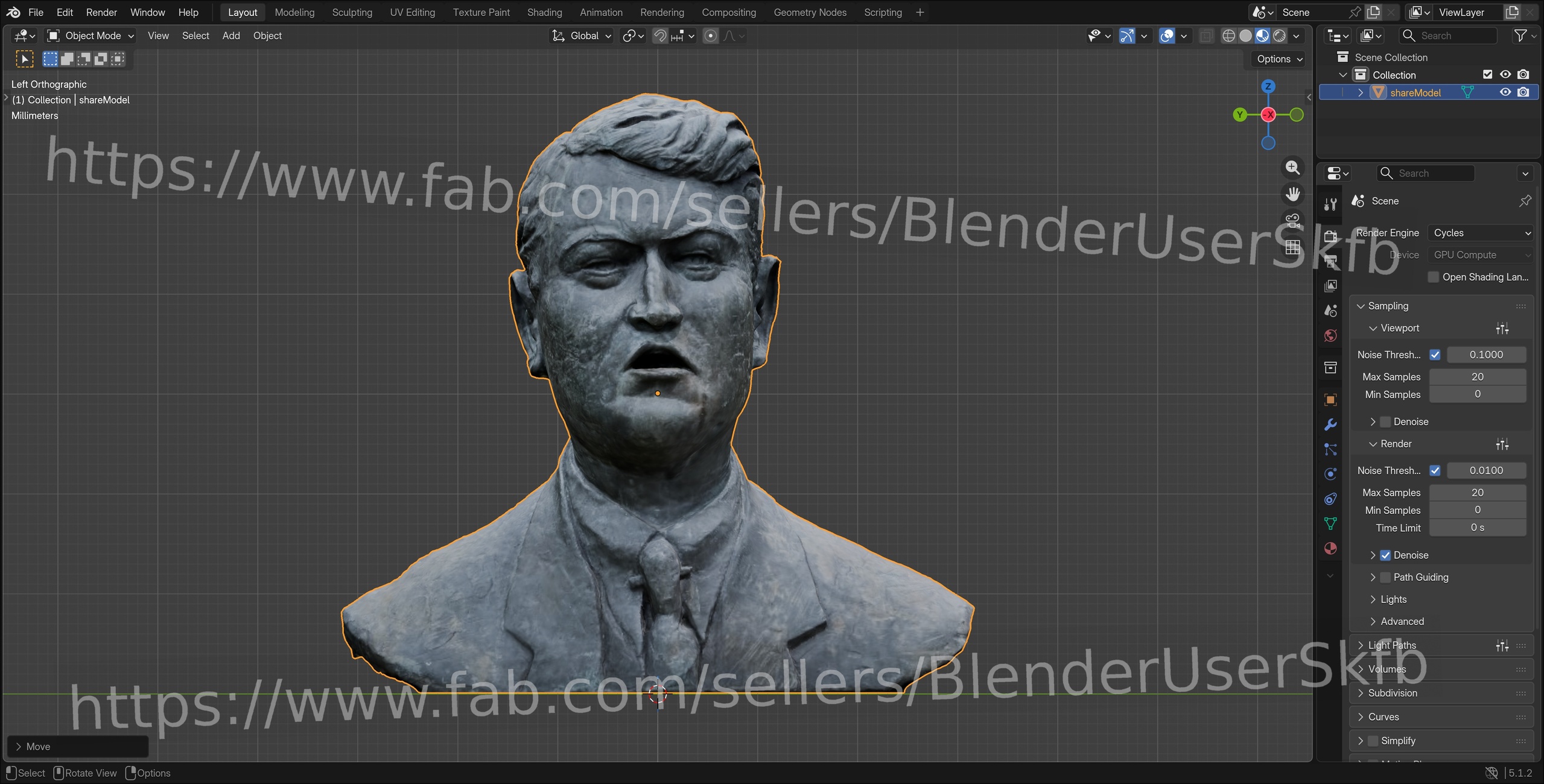Toggle viewport gizmos display
This screenshot has width=1544, height=784.
point(1127,36)
